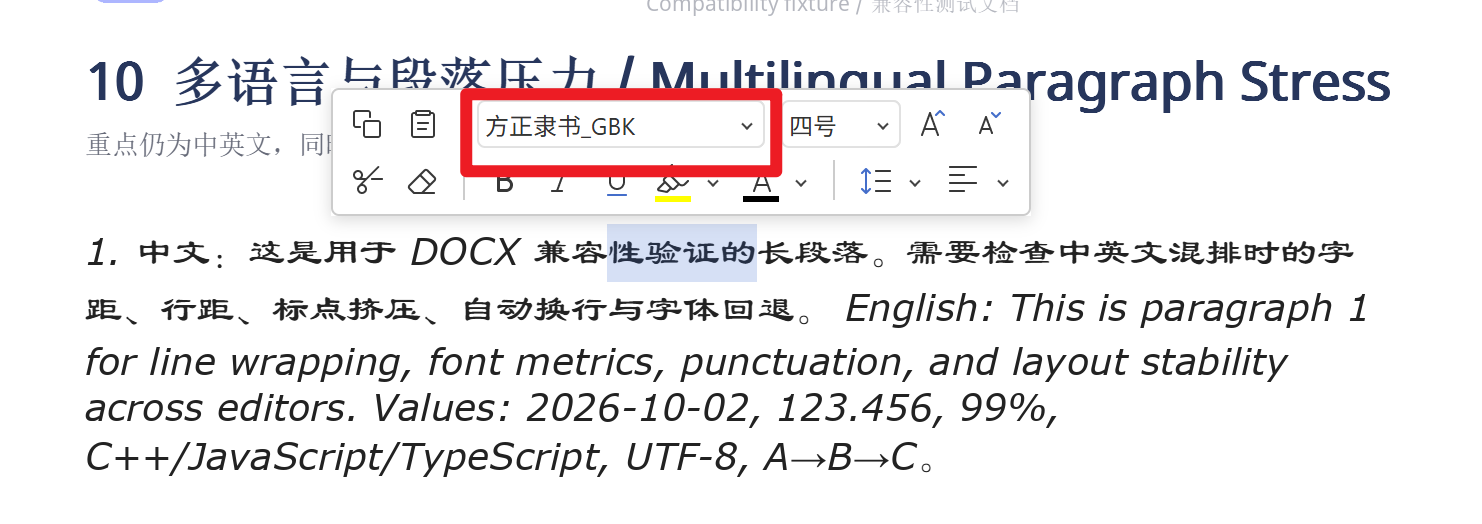Image resolution: width=1482 pixels, height=524 pixels.
Task: Toggle bold formatting
Action: click(x=505, y=183)
